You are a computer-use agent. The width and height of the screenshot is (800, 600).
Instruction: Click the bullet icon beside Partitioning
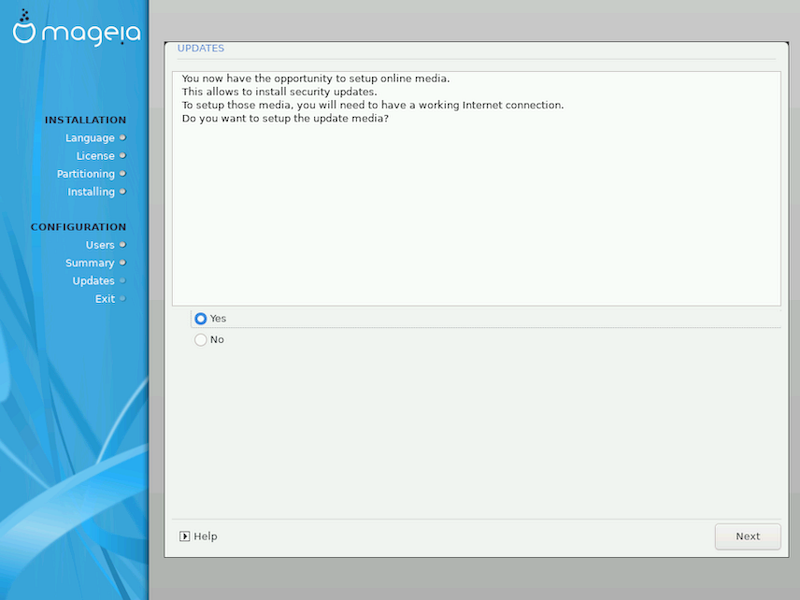pos(122,173)
